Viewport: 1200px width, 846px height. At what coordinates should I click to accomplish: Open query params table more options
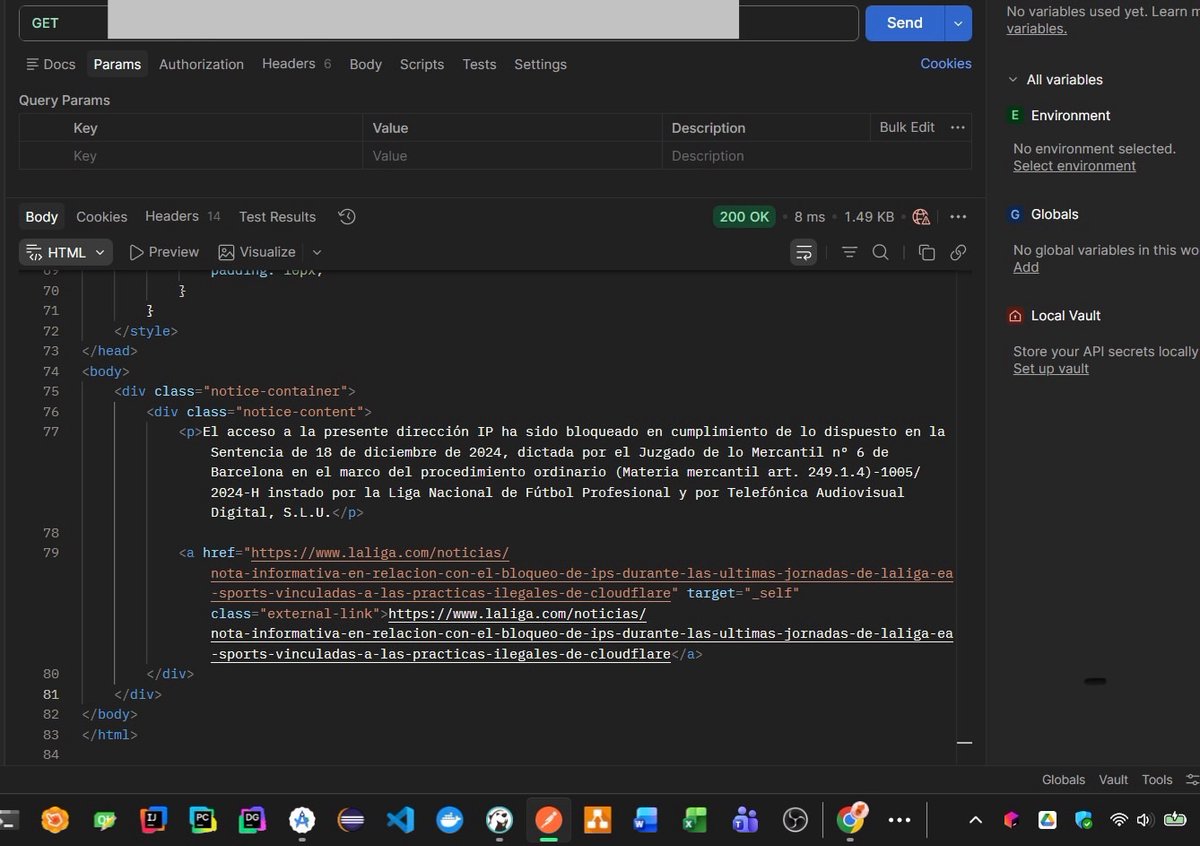958,128
